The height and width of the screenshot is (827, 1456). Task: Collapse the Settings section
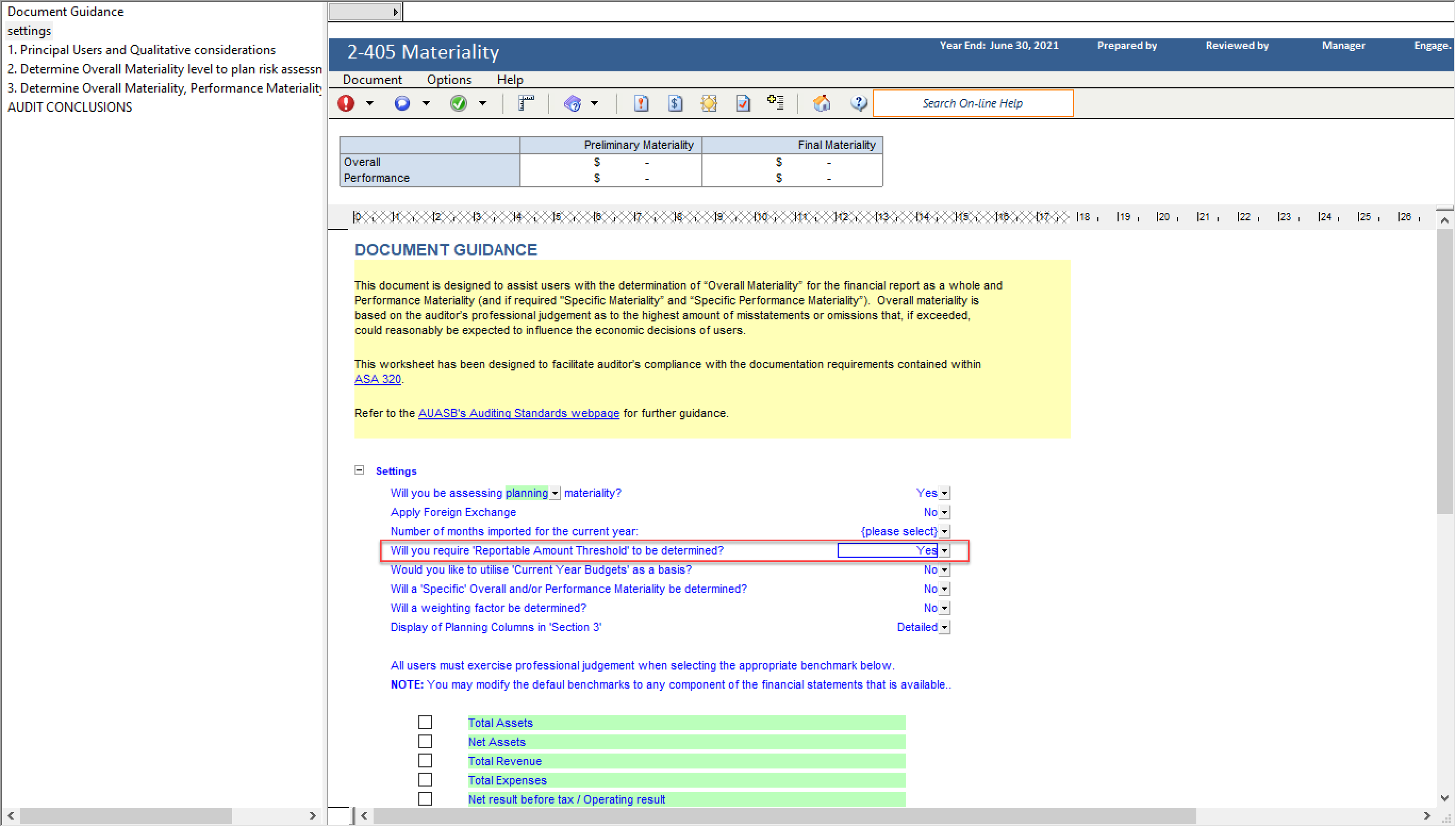(x=359, y=470)
